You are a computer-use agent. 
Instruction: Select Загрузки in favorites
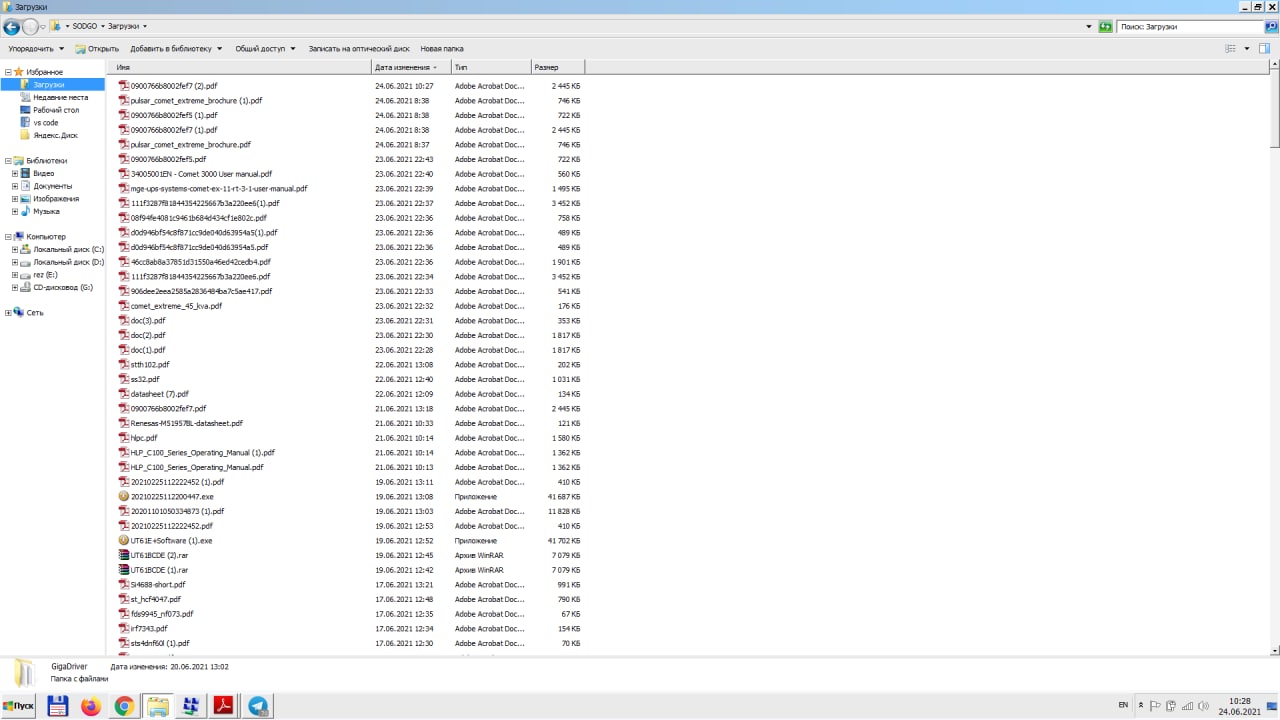pos(48,85)
